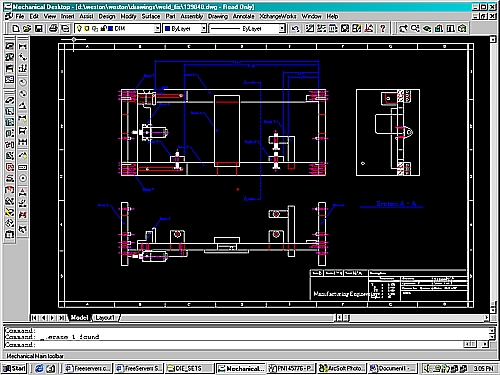Image resolution: width=500 pixels, height=375 pixels.
Task: Click the Start button
Action: [14, 368]
